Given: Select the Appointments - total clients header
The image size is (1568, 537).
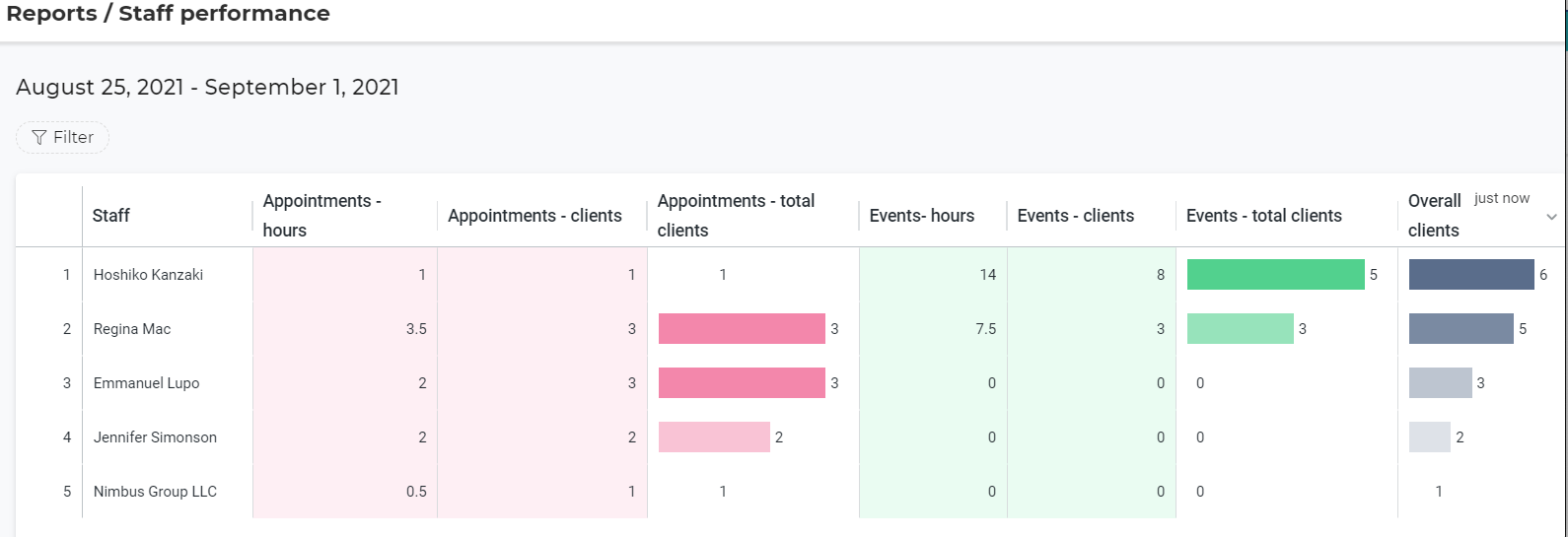Looking at the screenshot, I should pos(736,215).
